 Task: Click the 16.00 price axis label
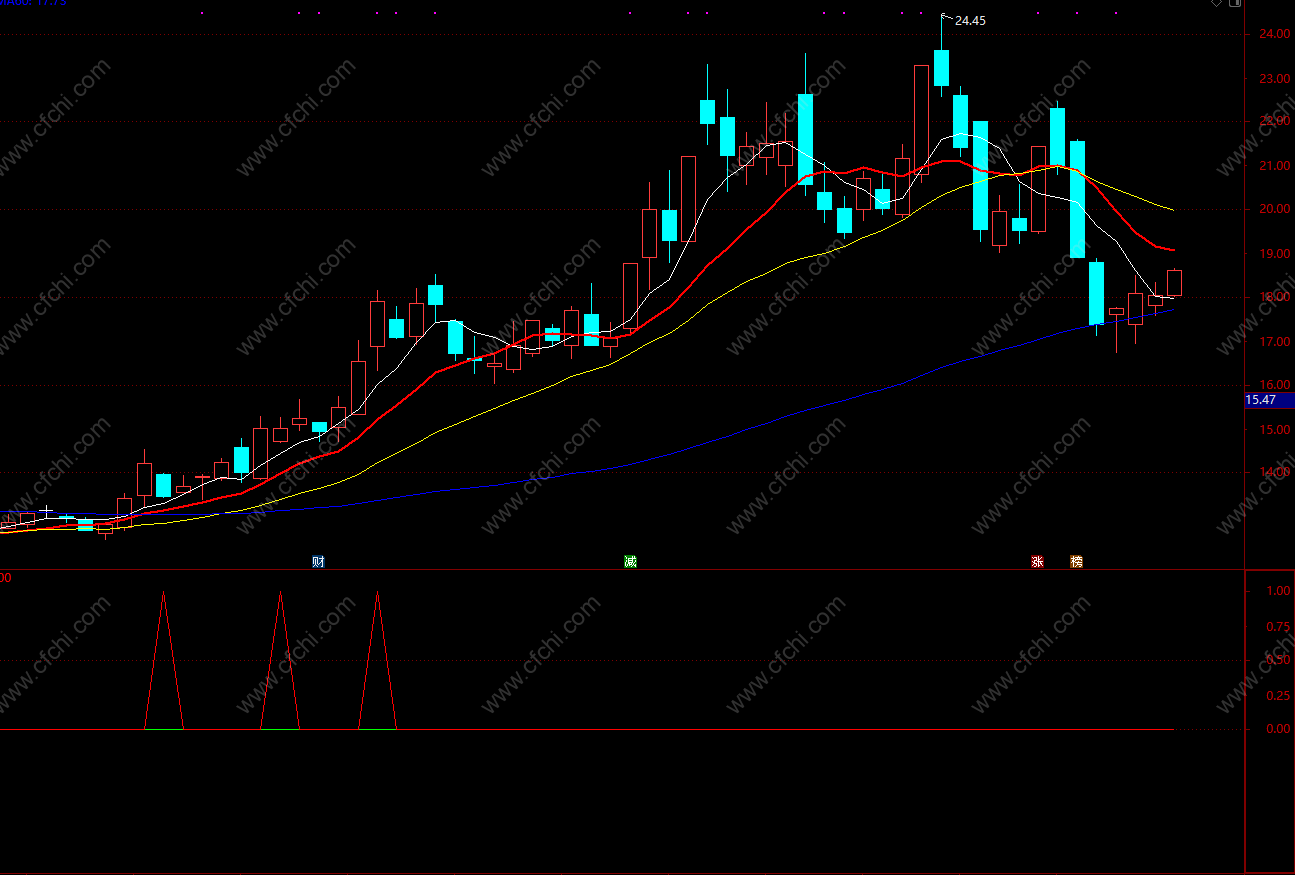click(1274, 386)
